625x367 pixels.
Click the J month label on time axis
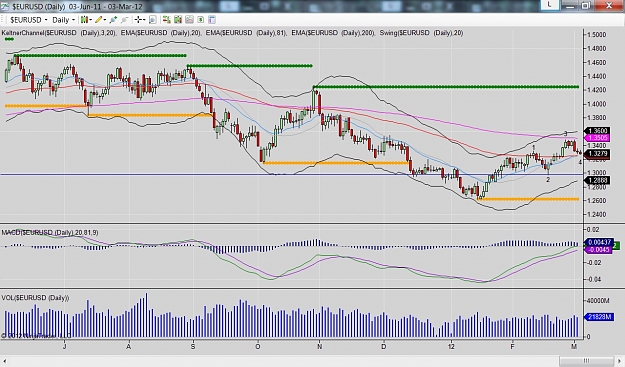pos(65,347)
